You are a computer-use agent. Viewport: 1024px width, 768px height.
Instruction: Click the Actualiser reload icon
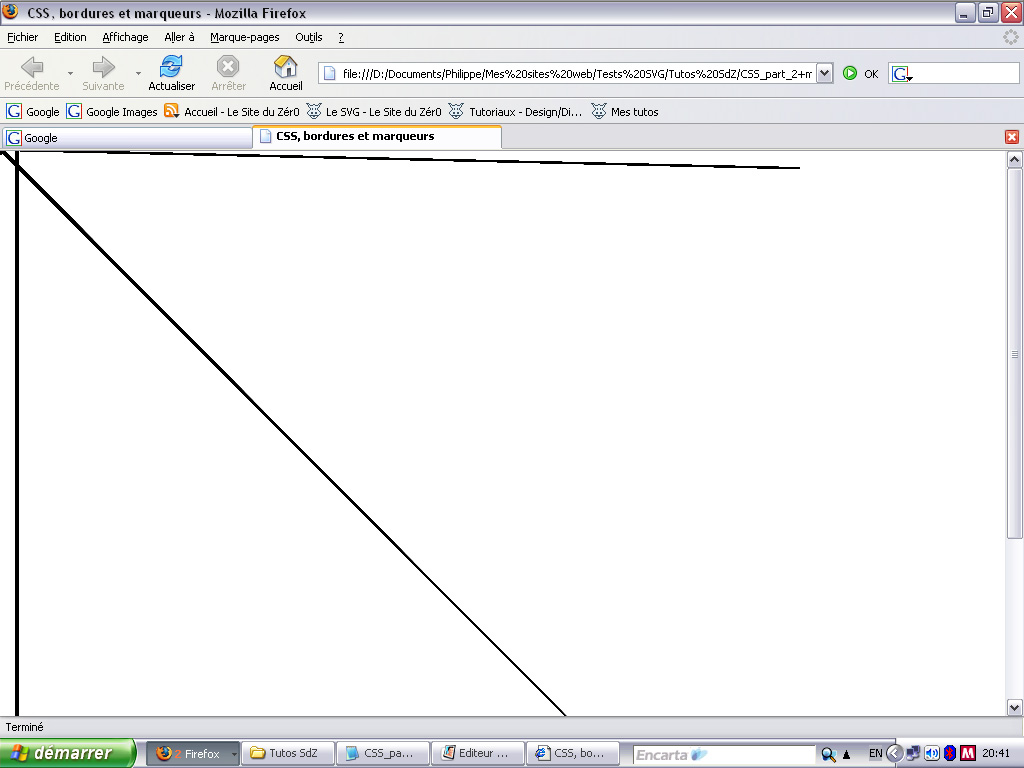171,67
